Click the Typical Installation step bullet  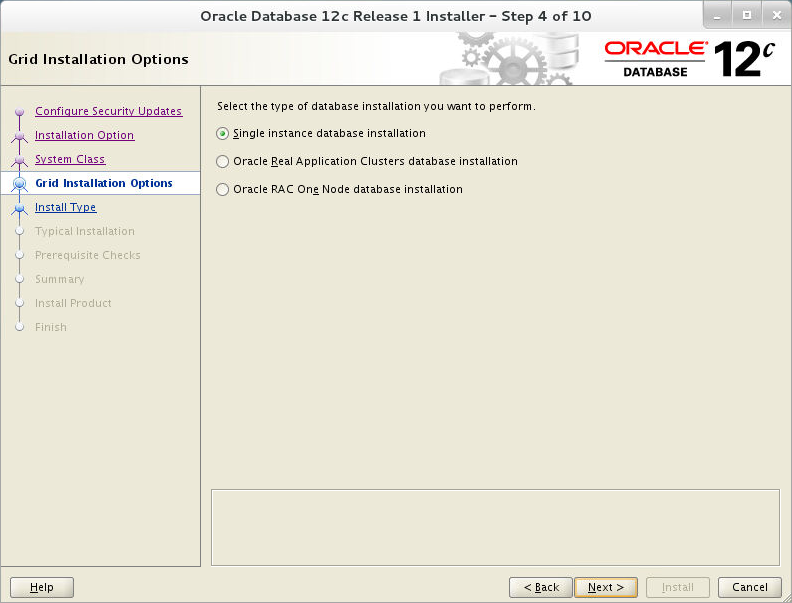tap(20, 231)
